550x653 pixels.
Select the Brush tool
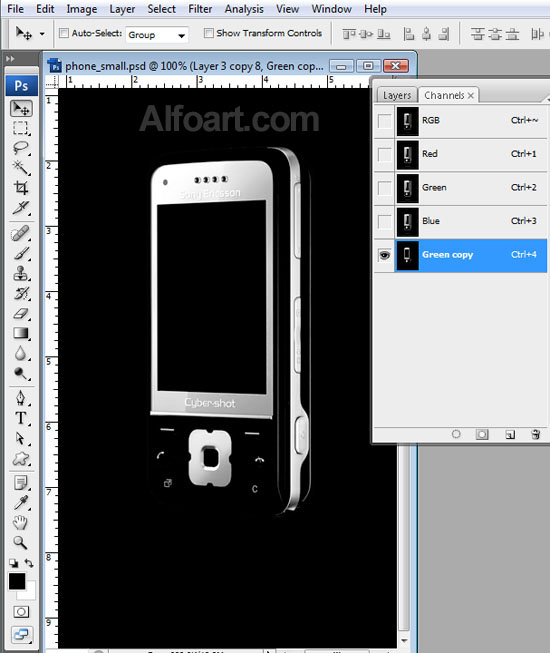[21, 254]
